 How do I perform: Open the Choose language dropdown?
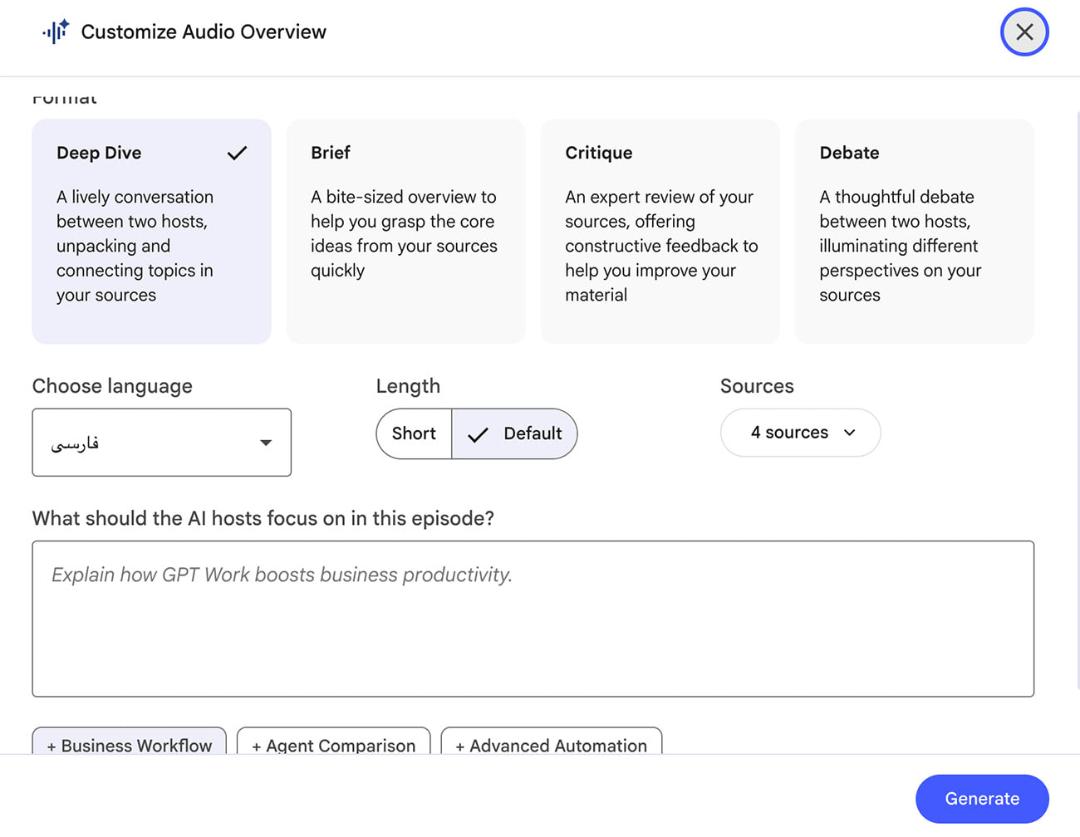(x=162, y=442)
